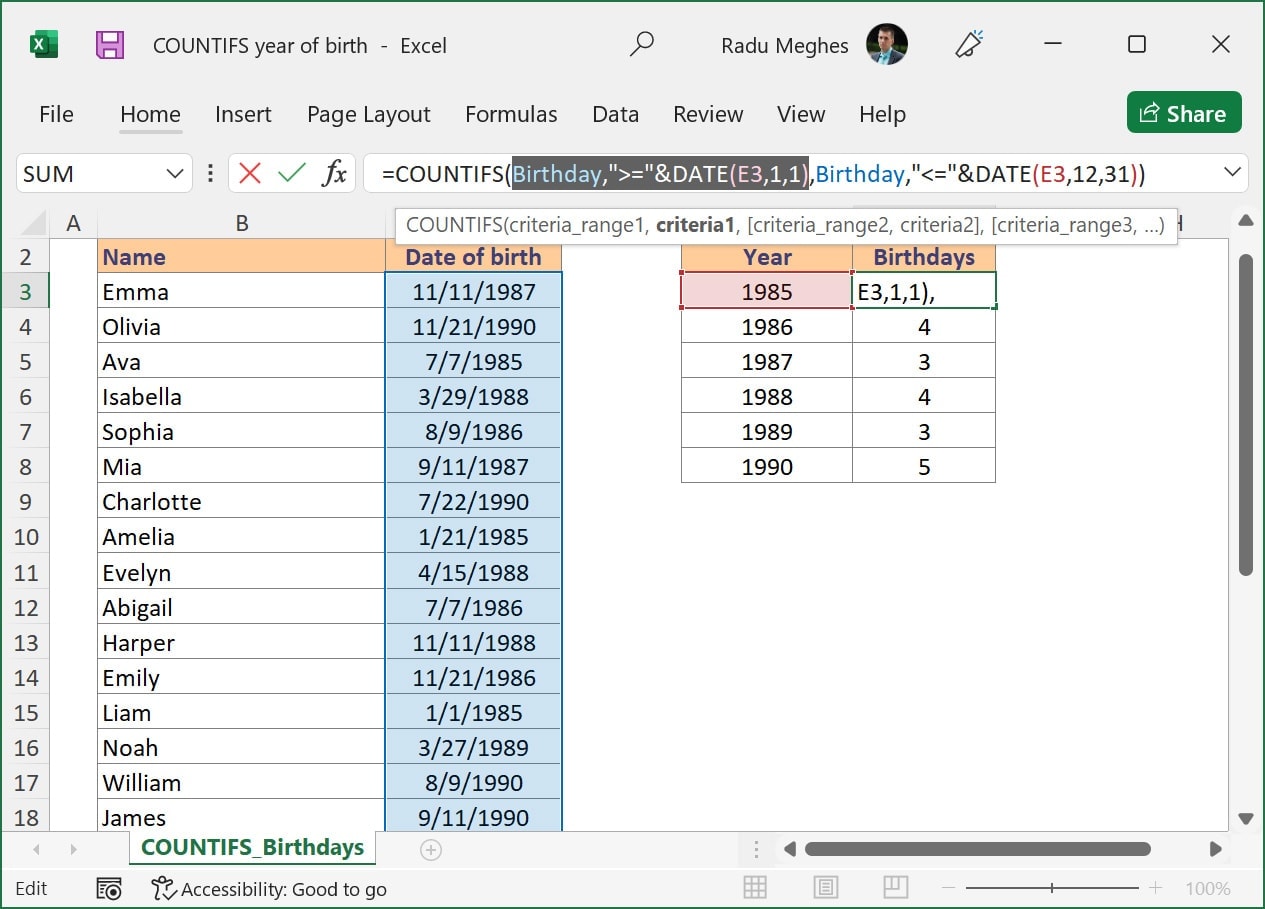Image resolution: width=1265 pixels, height=909 pixels.
Task: Open the Radu Meghes account picture menu
Action: coord(888,45)
